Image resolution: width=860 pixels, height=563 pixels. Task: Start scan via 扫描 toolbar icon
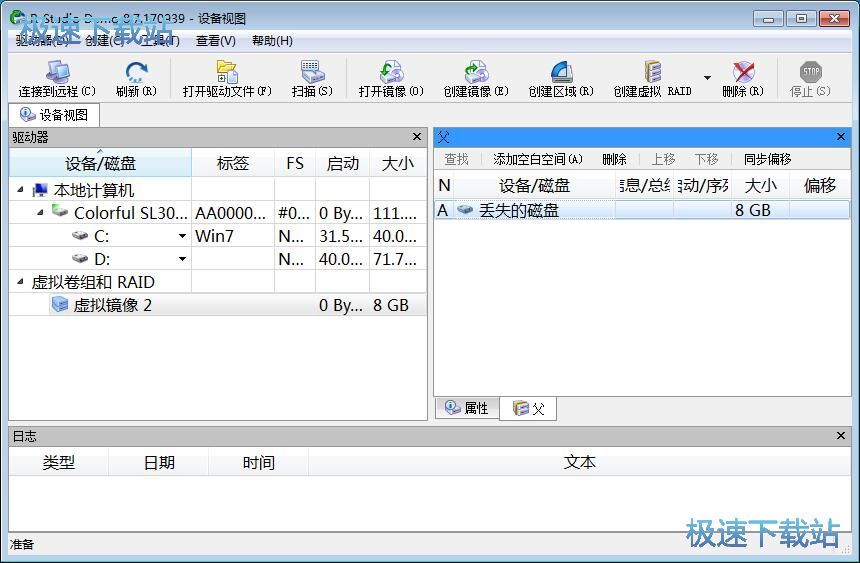pos(311,73)
